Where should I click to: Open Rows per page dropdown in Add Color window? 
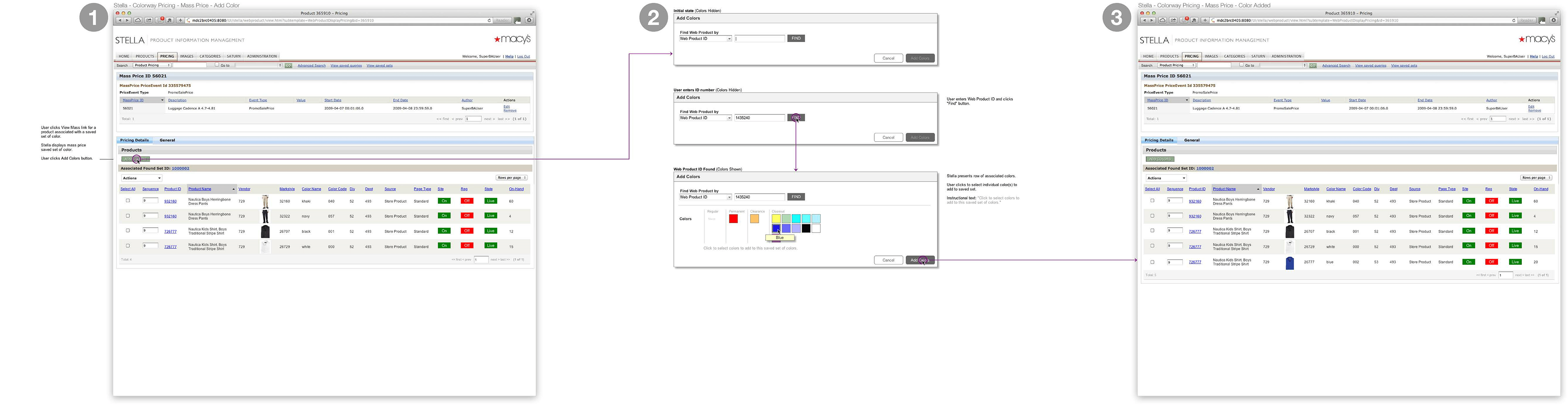coord(511,178)
